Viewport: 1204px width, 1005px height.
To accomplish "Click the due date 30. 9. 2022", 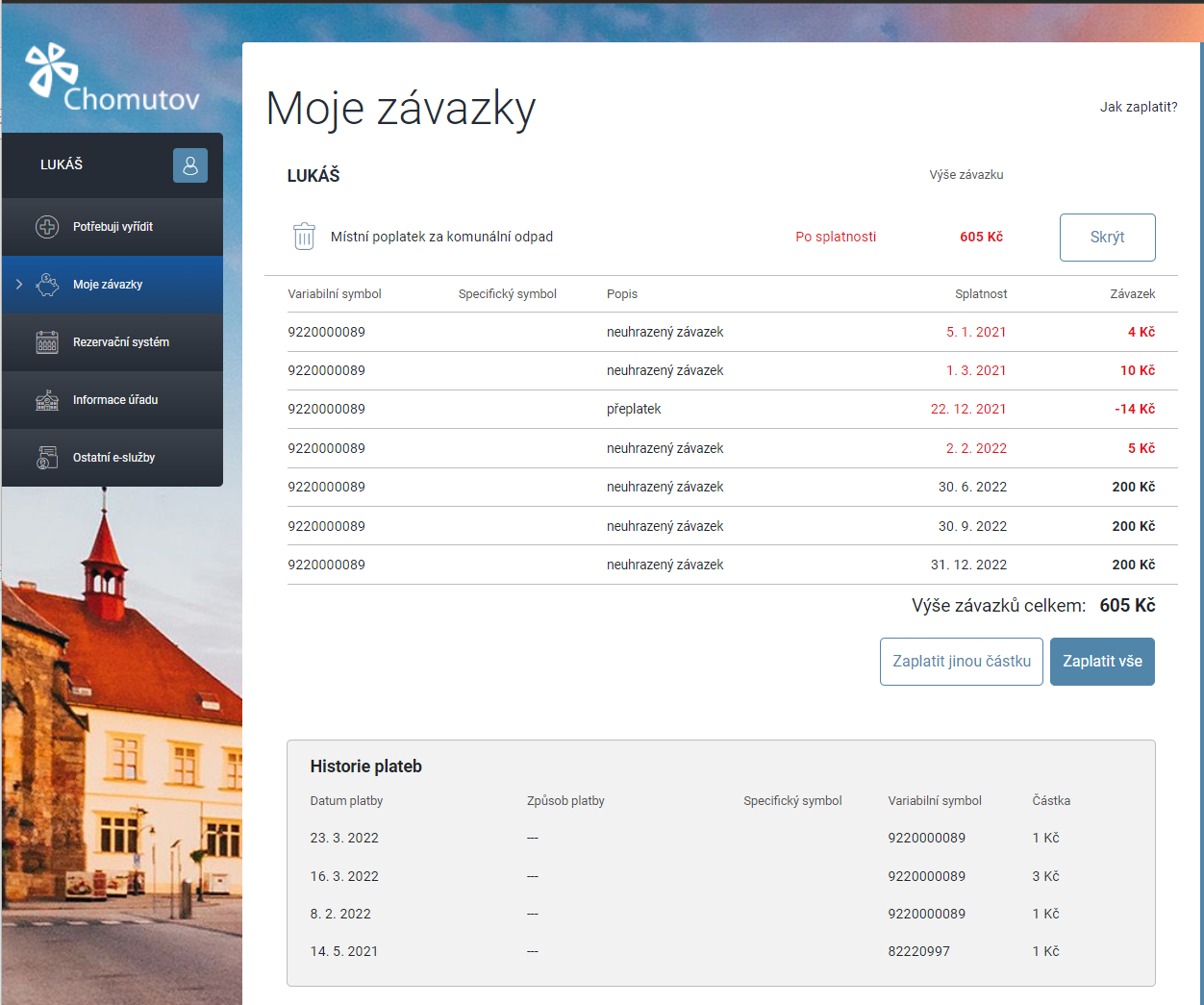I will click(x=972, y=526).
